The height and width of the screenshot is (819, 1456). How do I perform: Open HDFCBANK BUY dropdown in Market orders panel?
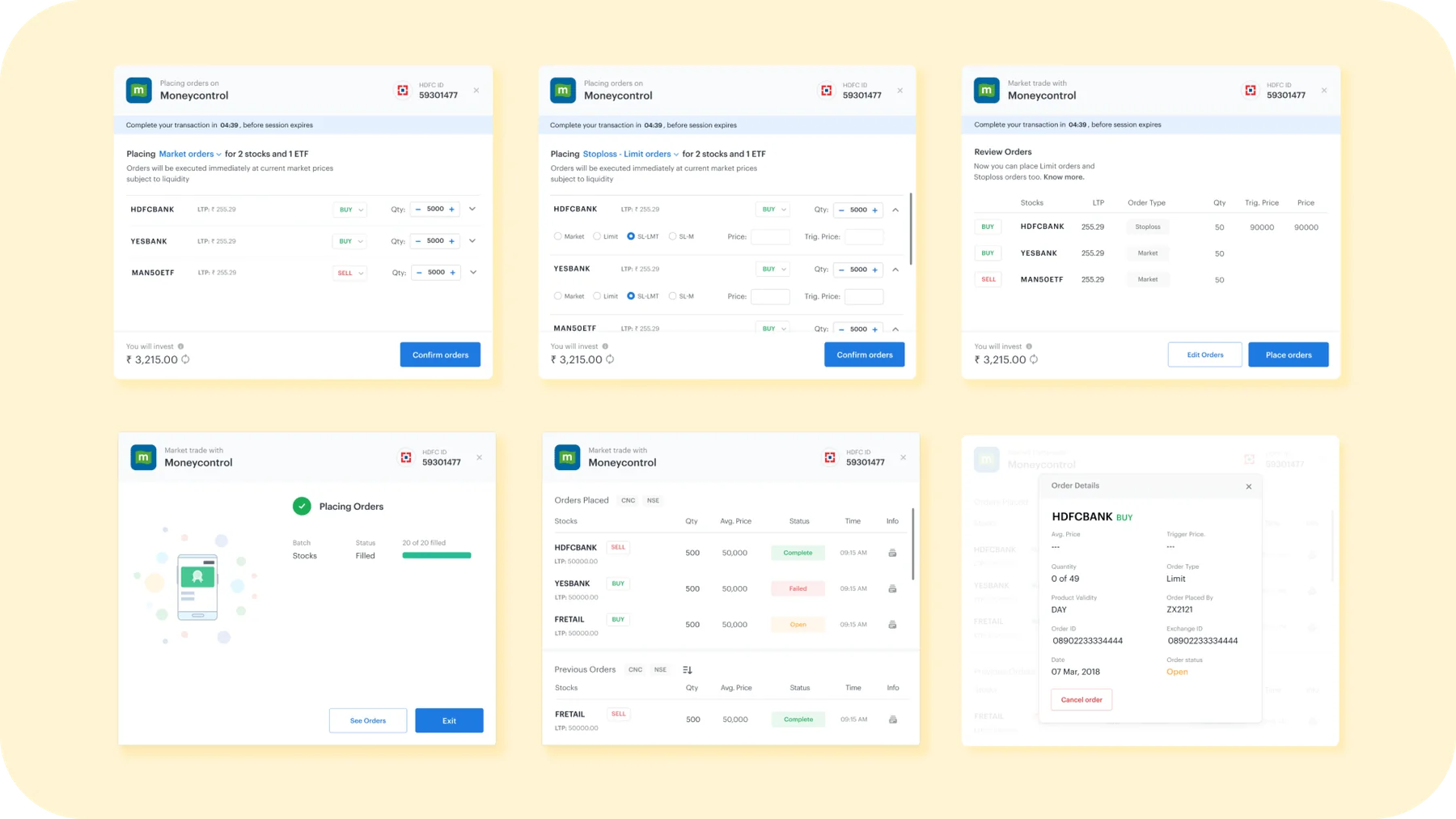click(349, 210)
